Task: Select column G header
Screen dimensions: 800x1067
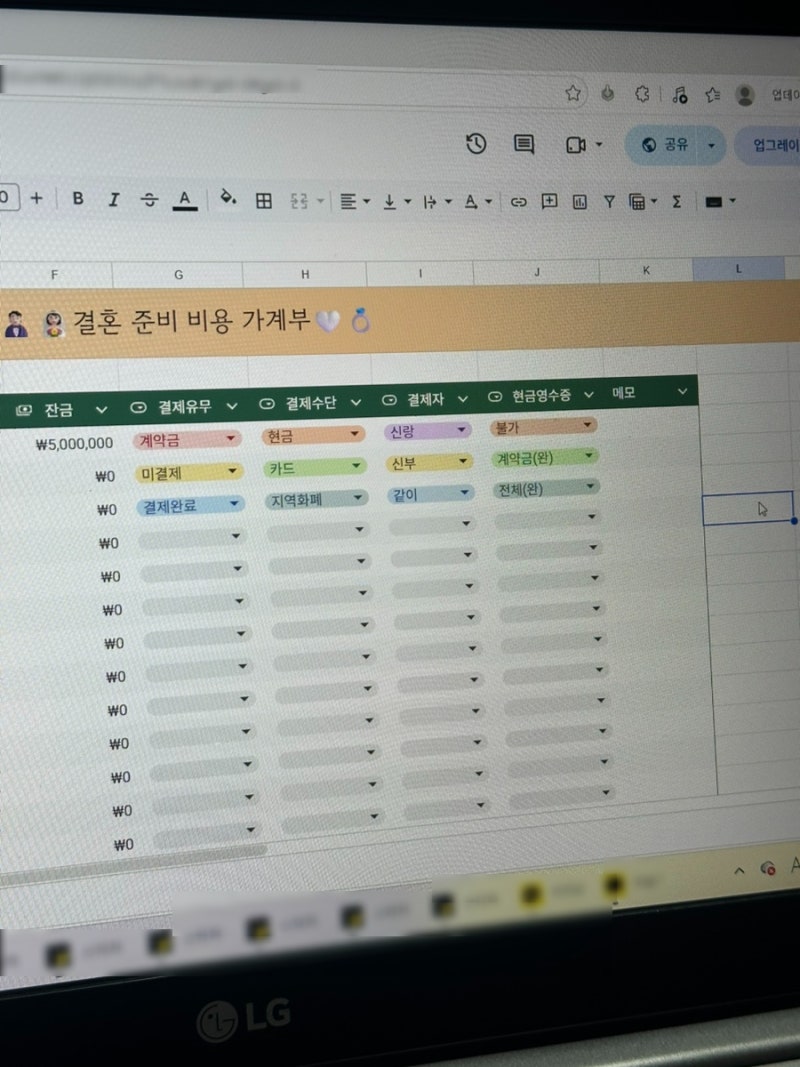Action: pos(178,274)
